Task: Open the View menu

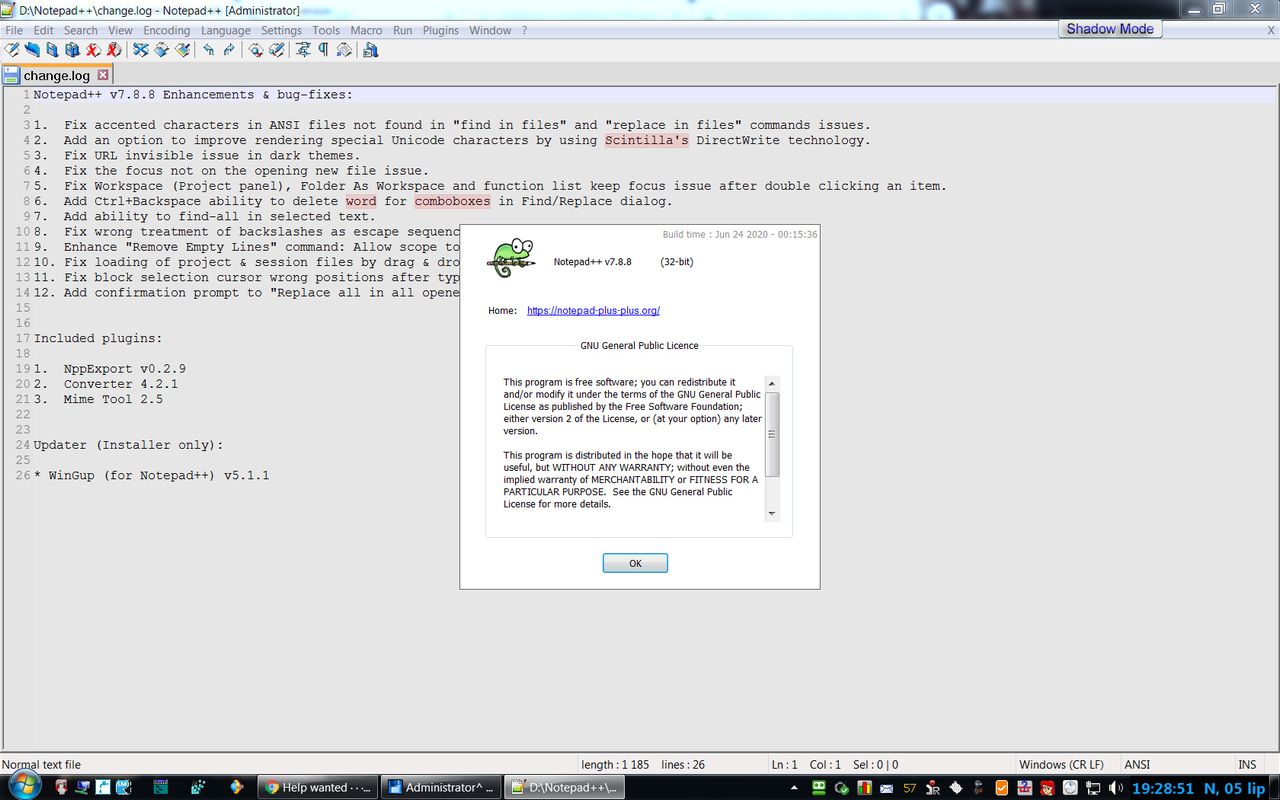Action: coord(120,30)
